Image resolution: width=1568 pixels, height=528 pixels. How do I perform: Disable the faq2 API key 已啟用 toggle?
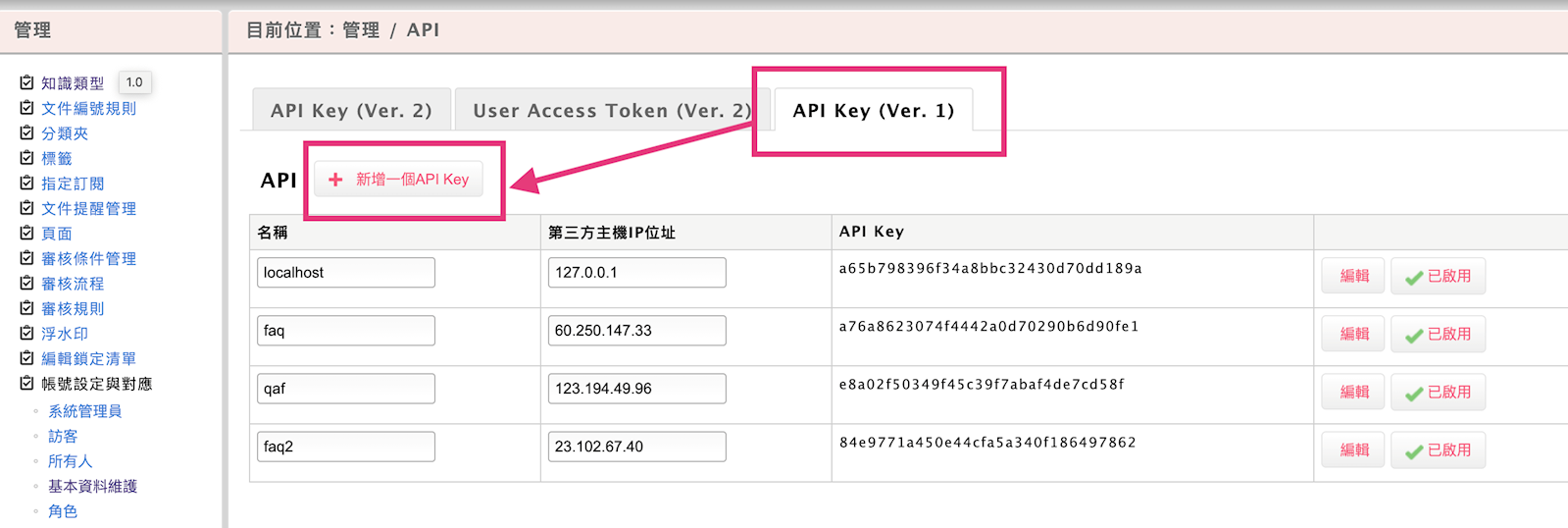(x=1438, y=450)
